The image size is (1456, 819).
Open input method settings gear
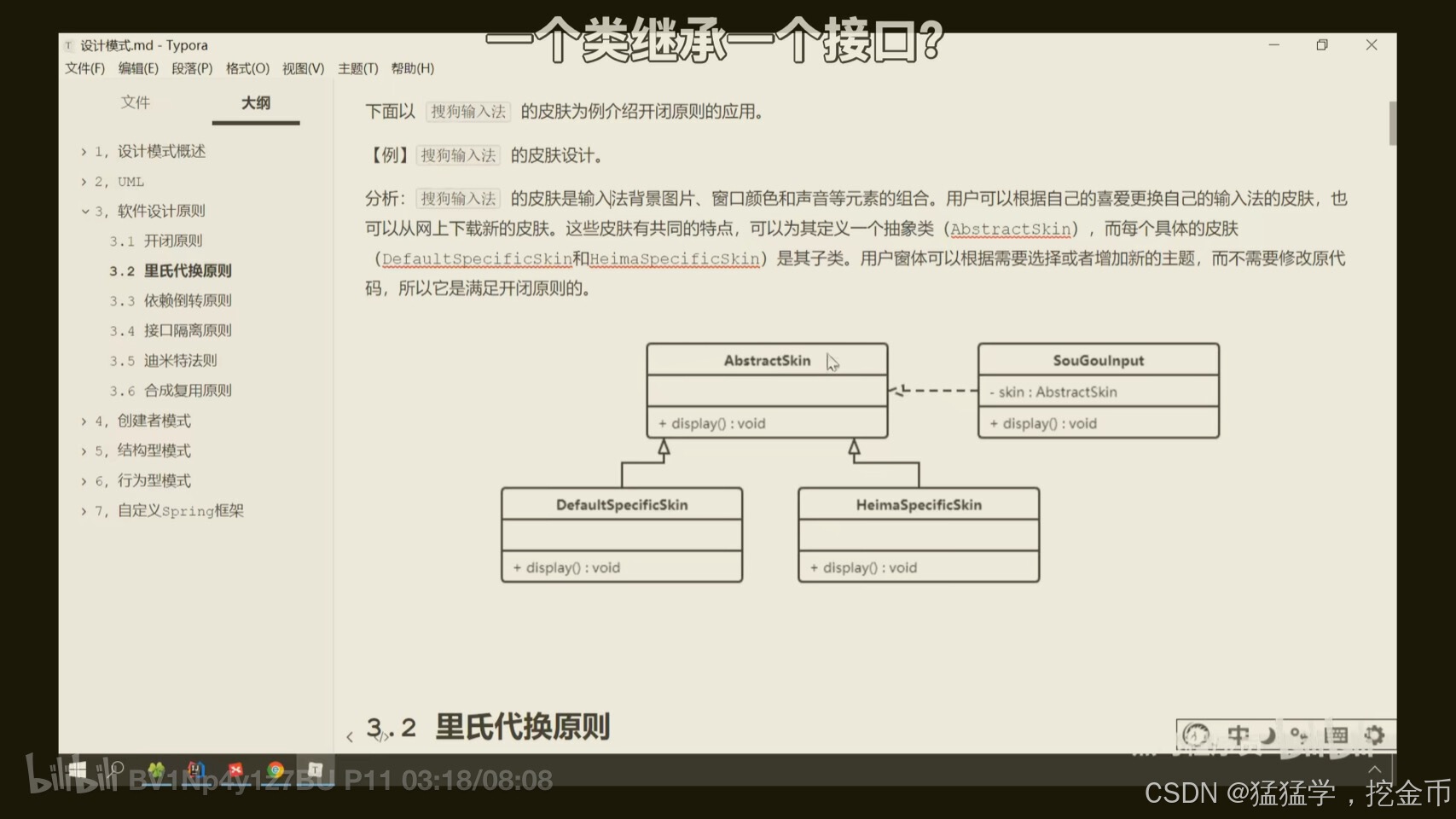1374,735
